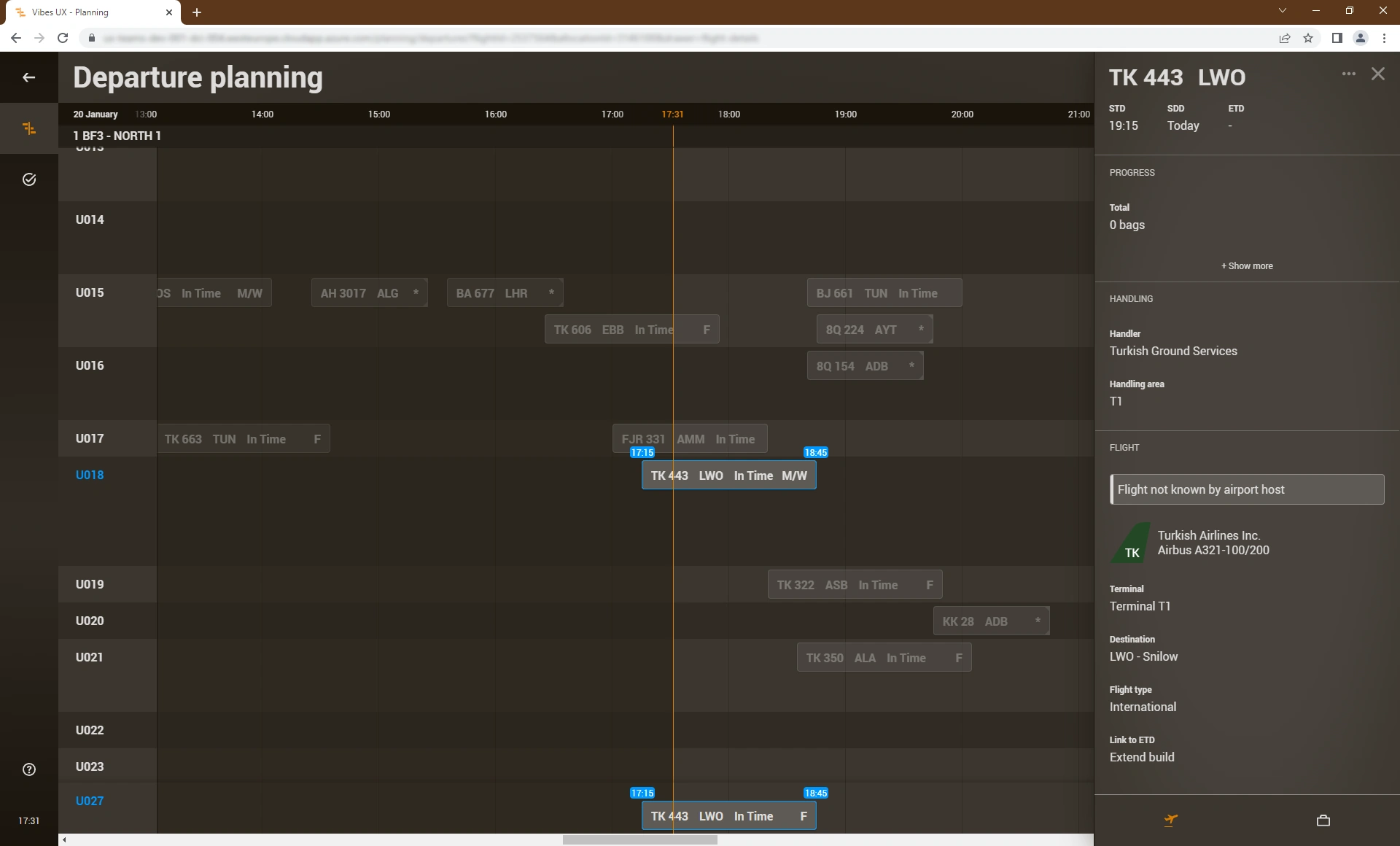Click the 18:45 end marker on U018
The image size is (1400, 846).
pyautogui.click(x=815, y=453)
